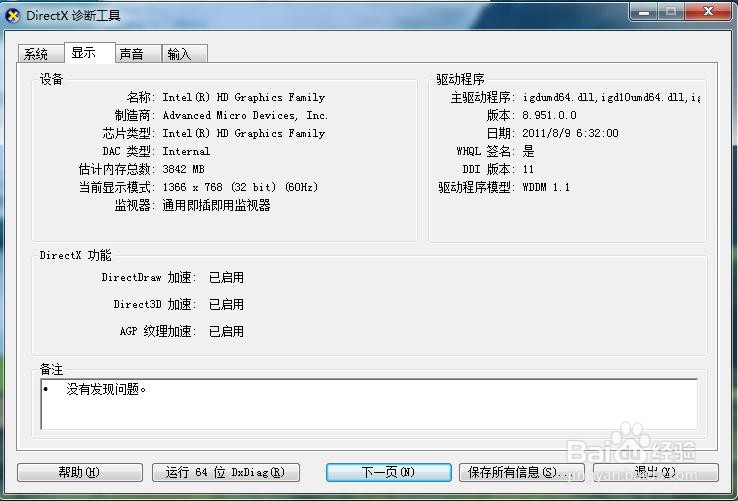738x501 pixels.
Task: Click 保存所有信息(S)... button
Action: tap(521, 472)
